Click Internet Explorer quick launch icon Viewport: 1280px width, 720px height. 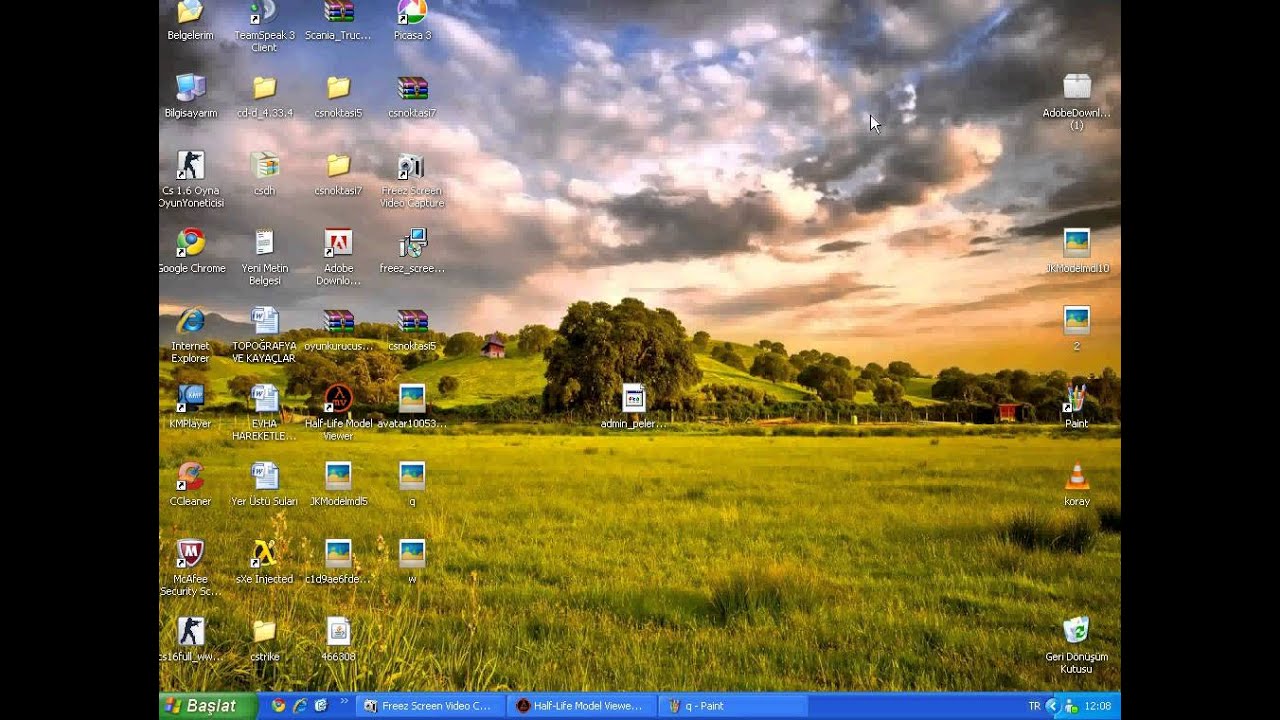click(299, 706)
